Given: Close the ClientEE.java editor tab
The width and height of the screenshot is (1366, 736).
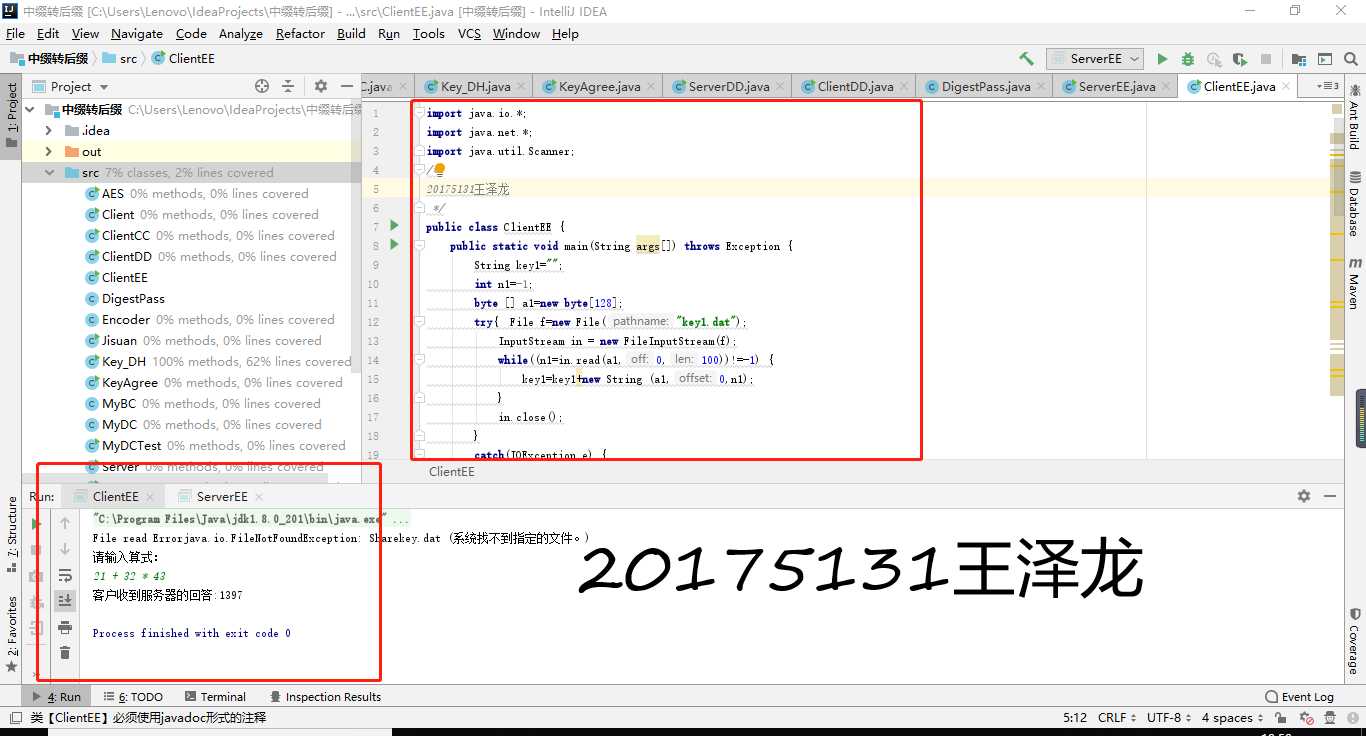Looking at the screenshot, I should pos(1286,87).
